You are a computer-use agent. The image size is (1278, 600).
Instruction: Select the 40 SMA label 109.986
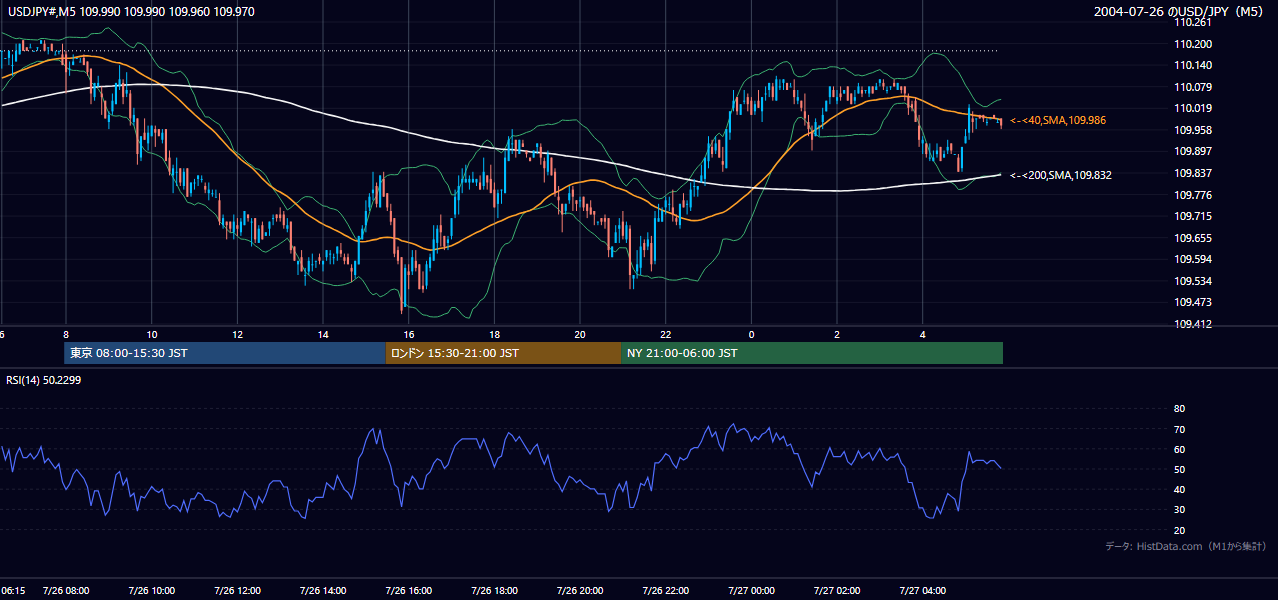tap(1059, 120)
